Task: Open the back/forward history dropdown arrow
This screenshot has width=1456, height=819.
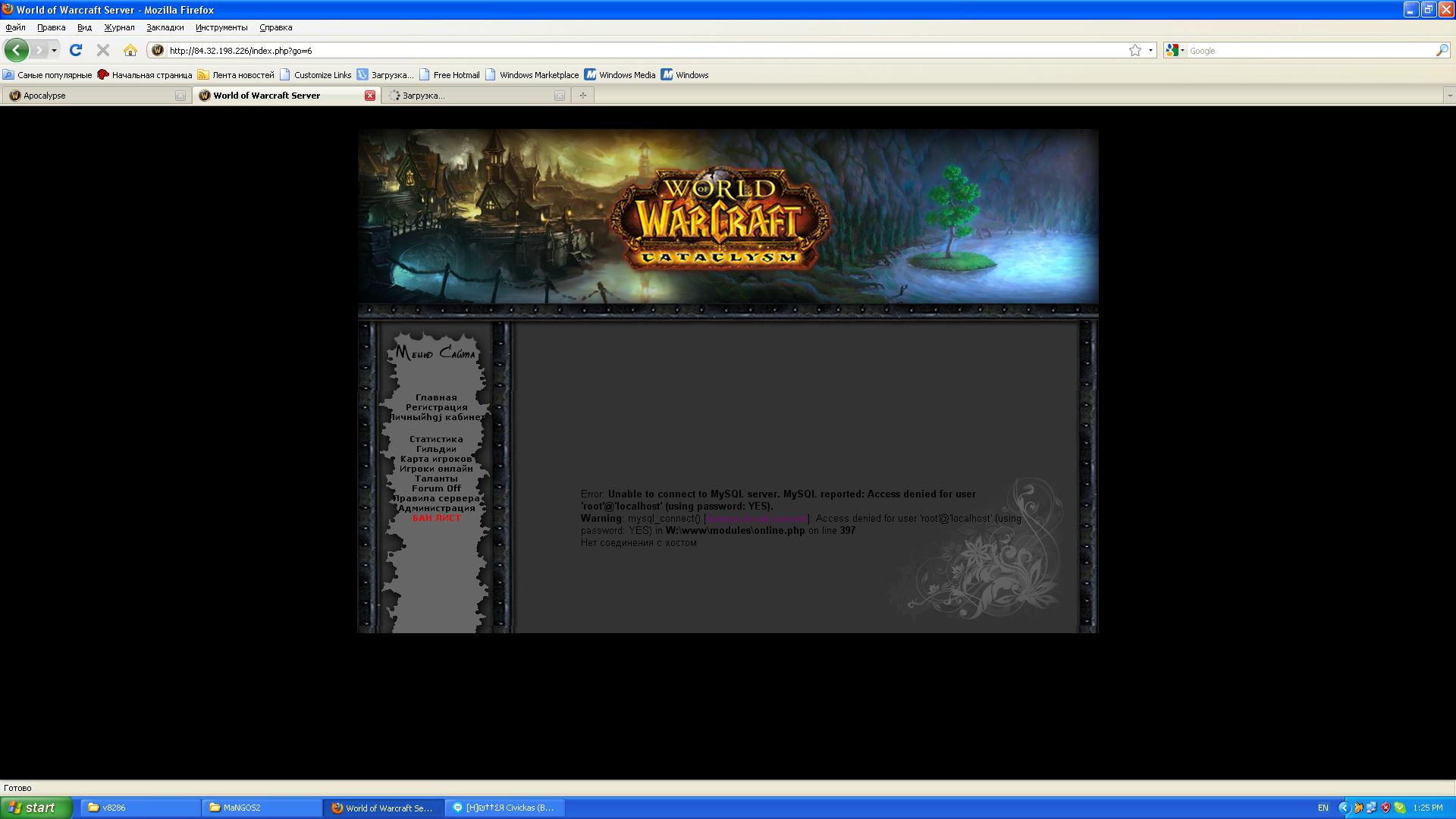Action: (x=54, y=50)
